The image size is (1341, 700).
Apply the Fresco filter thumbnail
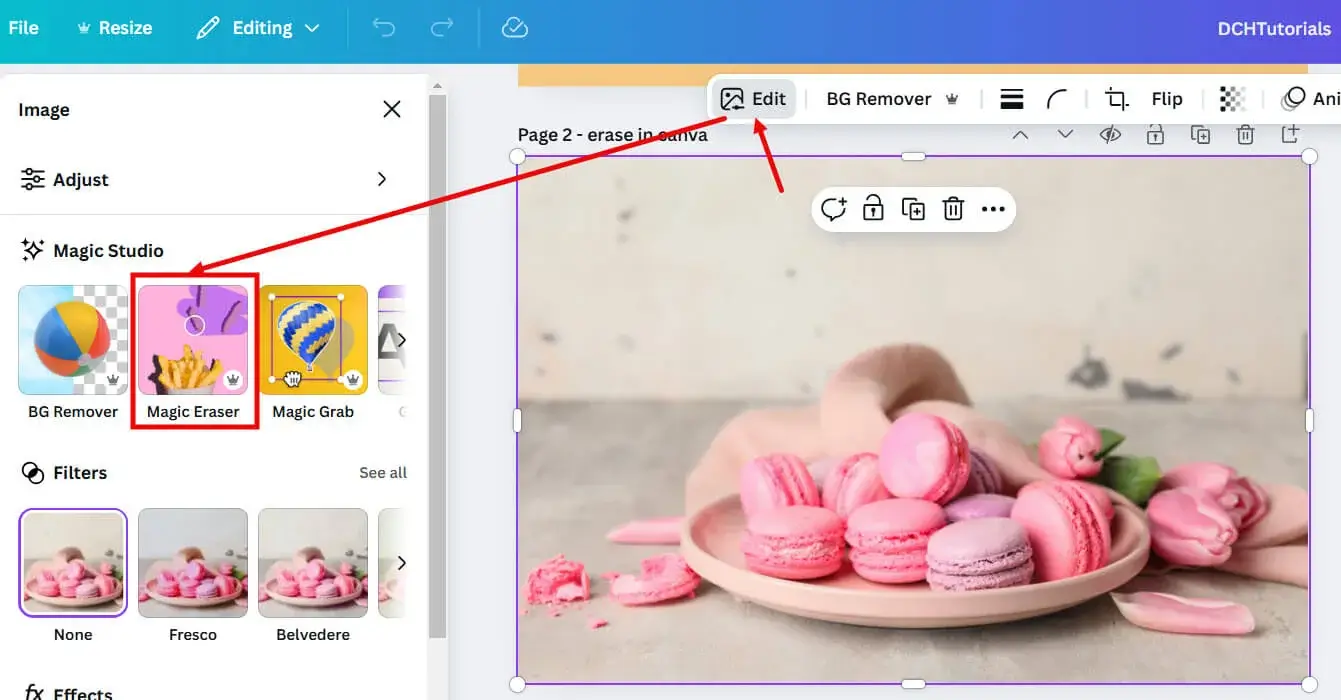pos(192,562)
